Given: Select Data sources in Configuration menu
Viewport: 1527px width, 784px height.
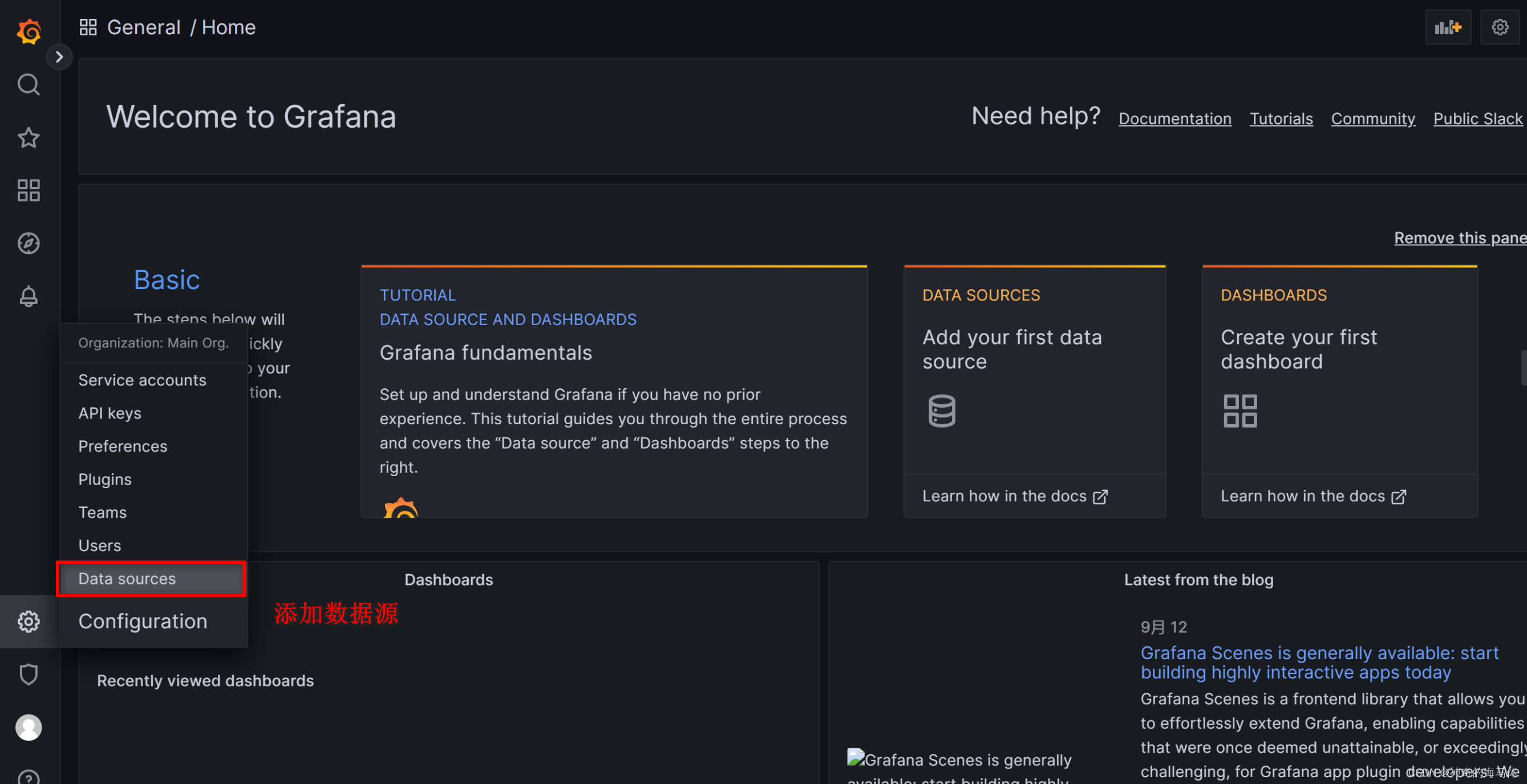Looking at the screenshot, I should pyautogui.click(x=127, y=578).
